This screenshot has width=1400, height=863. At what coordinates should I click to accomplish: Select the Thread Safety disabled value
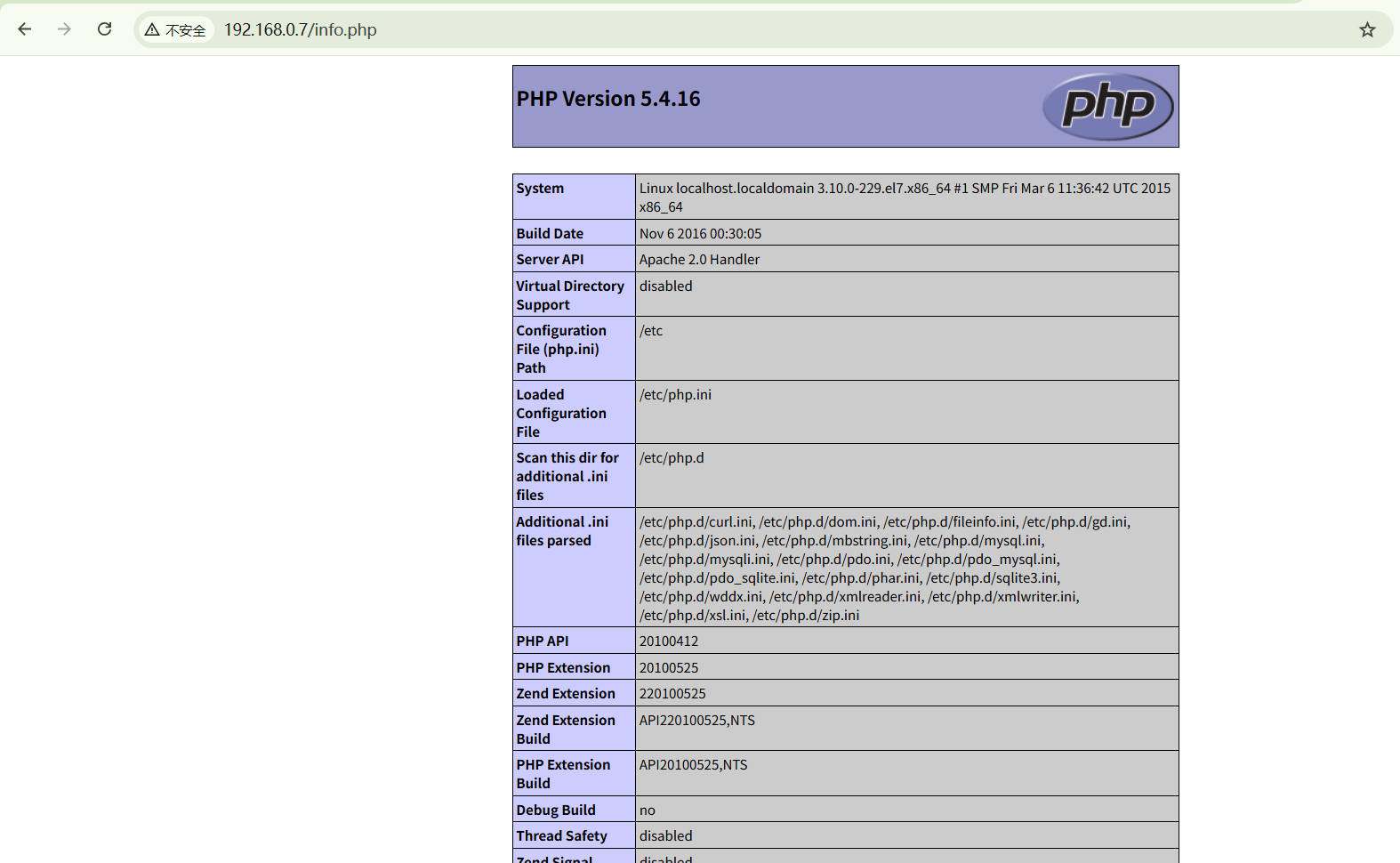pyautogui.click(x=665, y=835)
